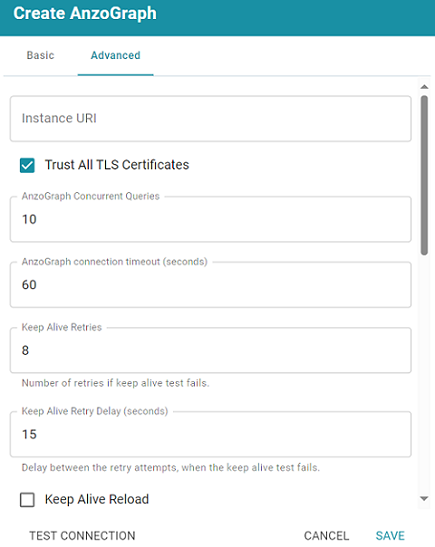Screen dimensions: 435x547
Task: Enable the Keep Alive Reload checkbox
Action: [x=27, y=500]
